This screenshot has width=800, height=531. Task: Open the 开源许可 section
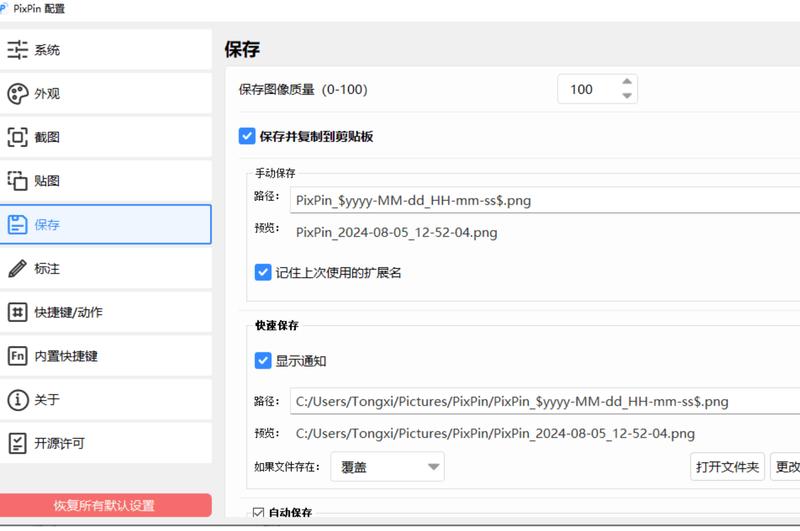click(106, 443)
